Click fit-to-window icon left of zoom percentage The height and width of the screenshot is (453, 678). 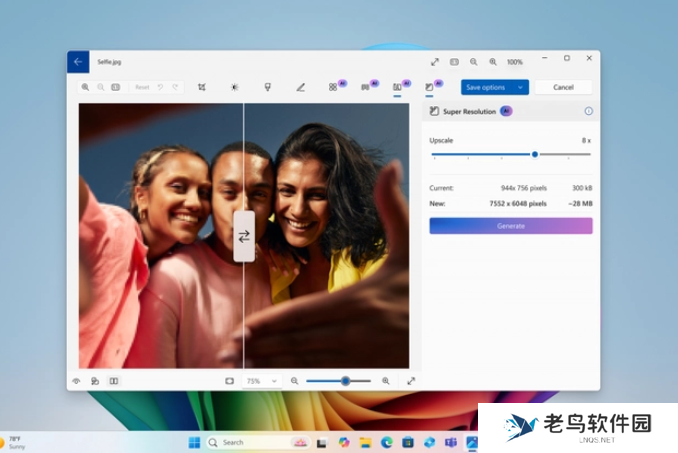229,381
